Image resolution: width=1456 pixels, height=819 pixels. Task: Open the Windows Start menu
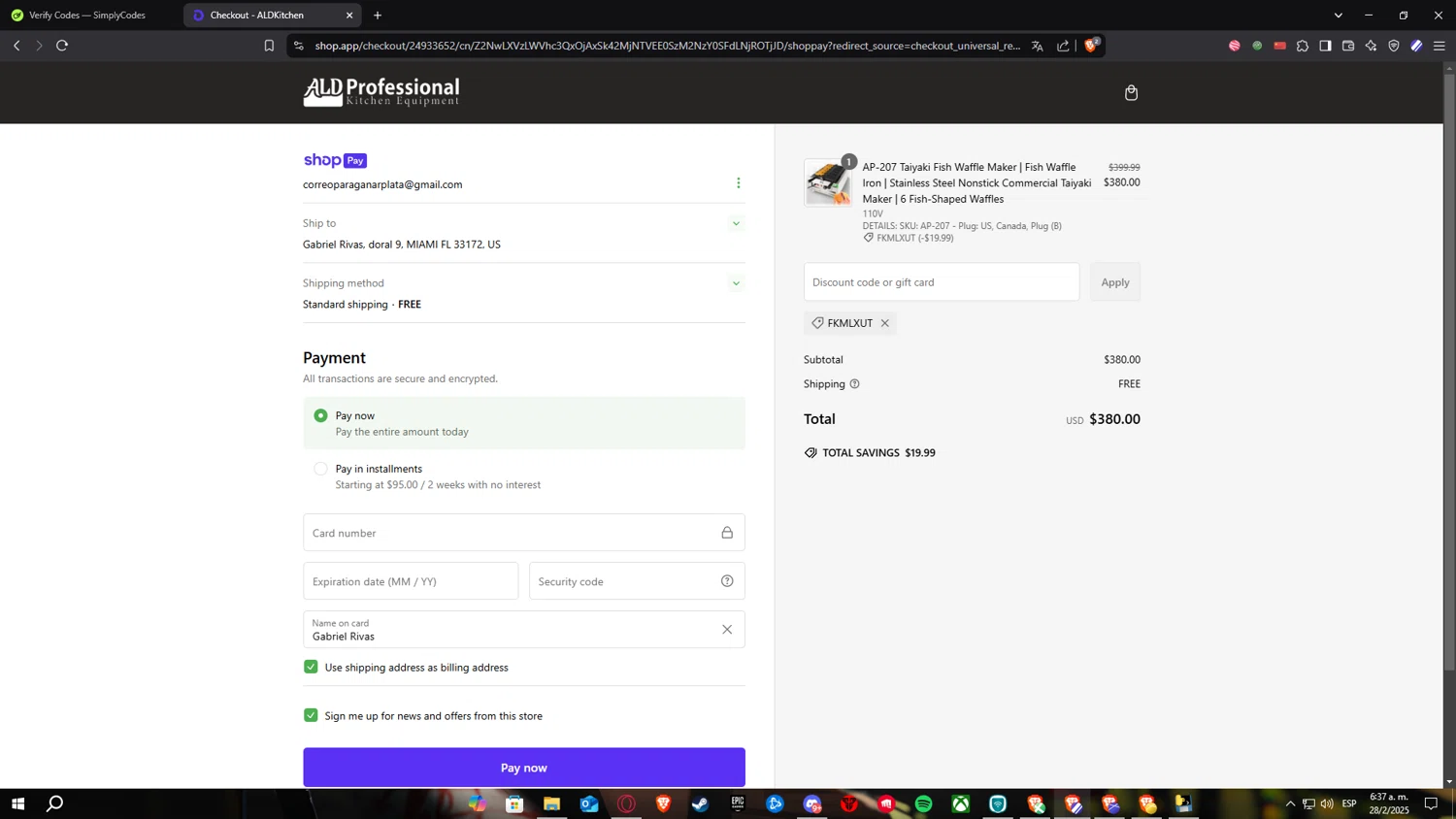17,803
